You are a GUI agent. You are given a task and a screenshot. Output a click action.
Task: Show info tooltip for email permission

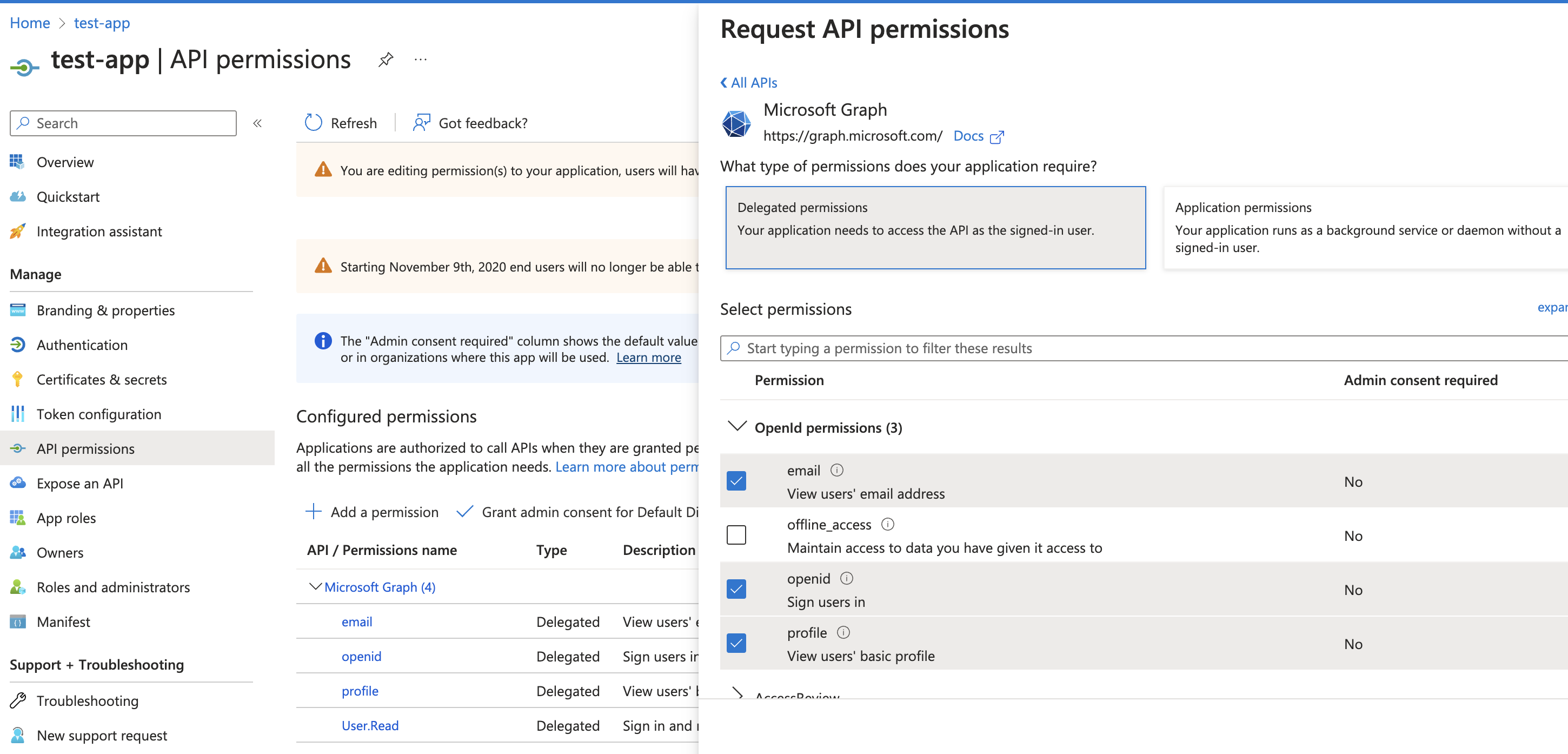pyautogui.click(x=837, y=470)
